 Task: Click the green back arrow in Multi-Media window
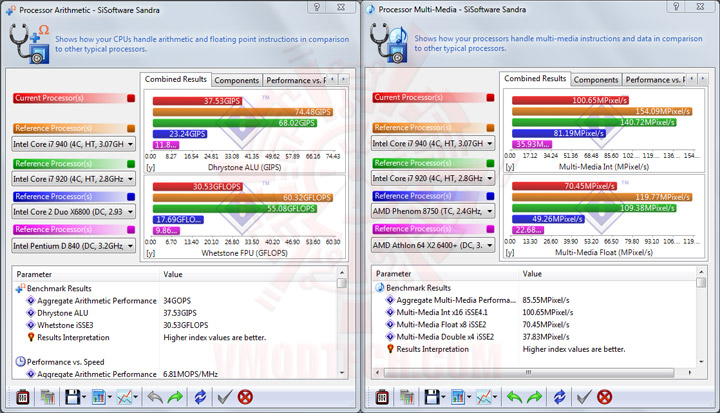tap(514, 397)
